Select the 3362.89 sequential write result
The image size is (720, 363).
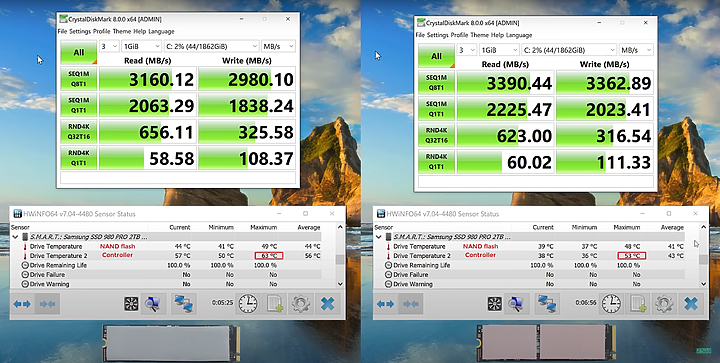click(605, 82)
